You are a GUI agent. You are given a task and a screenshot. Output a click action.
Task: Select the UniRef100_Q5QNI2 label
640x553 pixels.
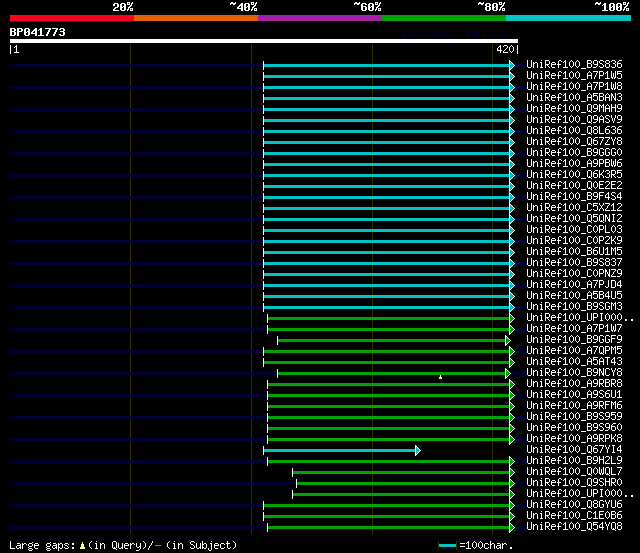(574, 219)
